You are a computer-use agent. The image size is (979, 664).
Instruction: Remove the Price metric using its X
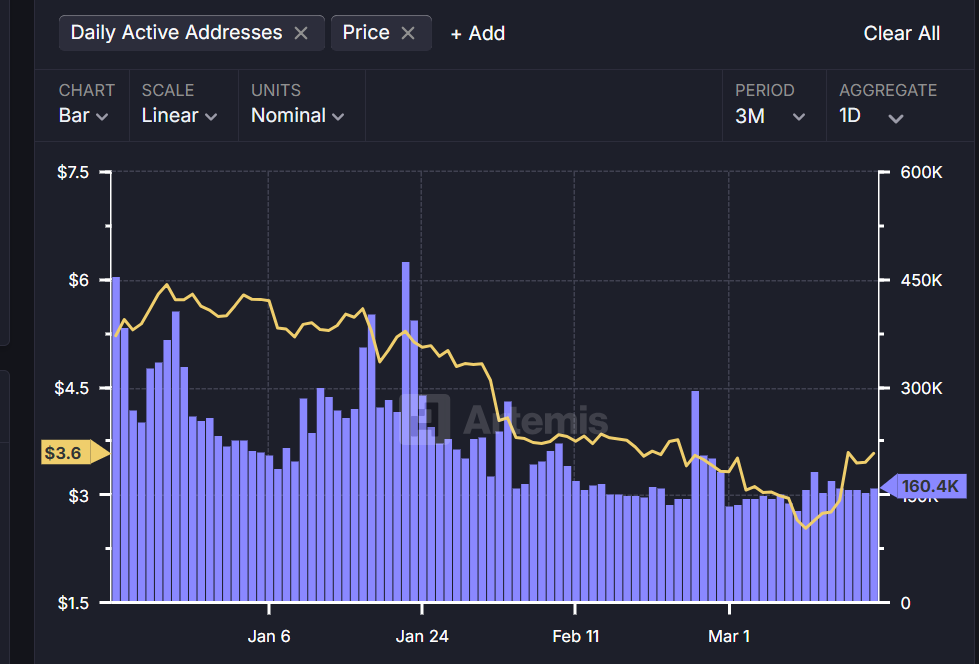tap(408, 33)
